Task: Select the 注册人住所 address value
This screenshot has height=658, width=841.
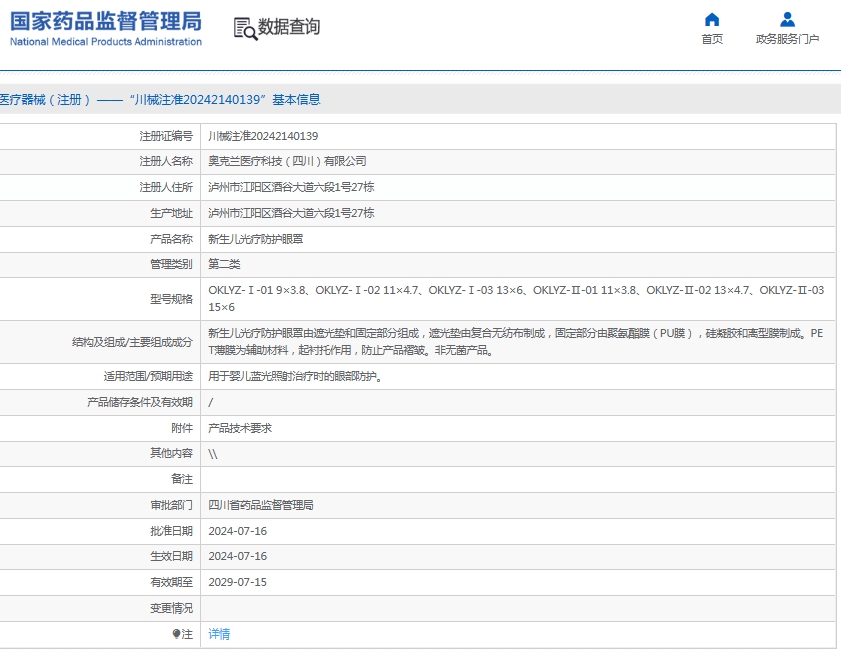Action: coord(291,187)
